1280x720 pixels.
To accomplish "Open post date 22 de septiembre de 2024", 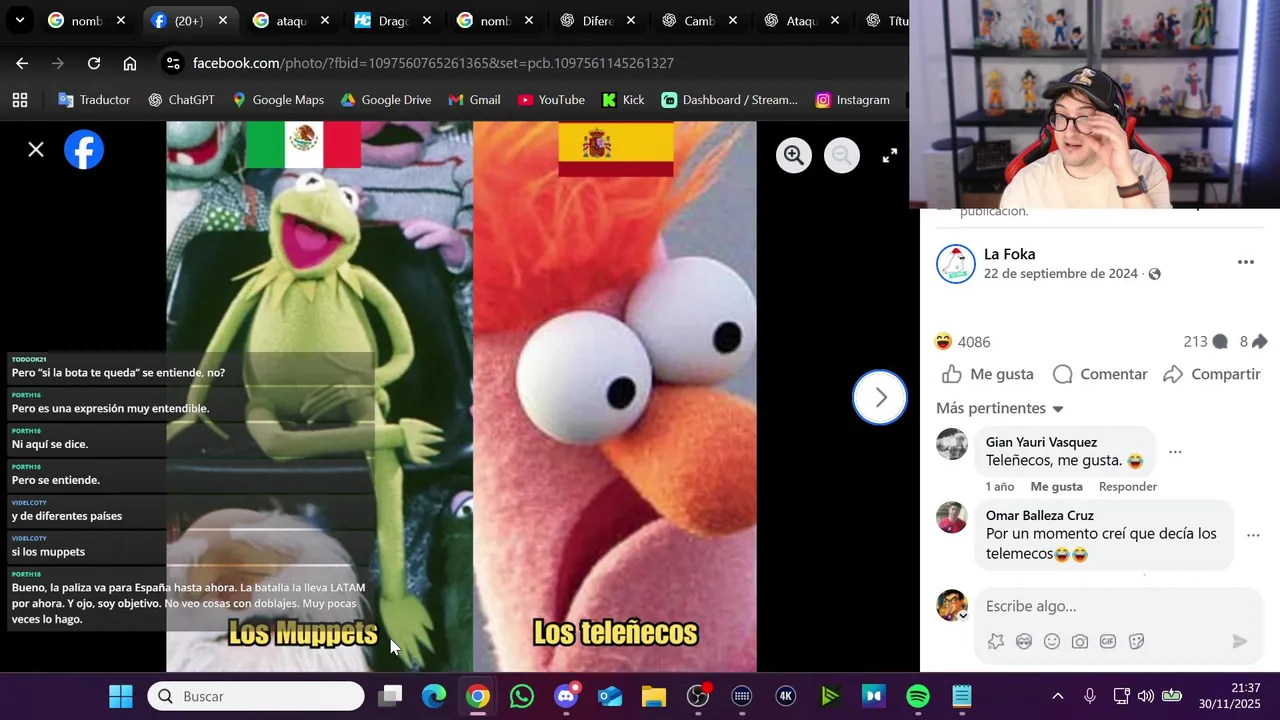I will 1060,274.
